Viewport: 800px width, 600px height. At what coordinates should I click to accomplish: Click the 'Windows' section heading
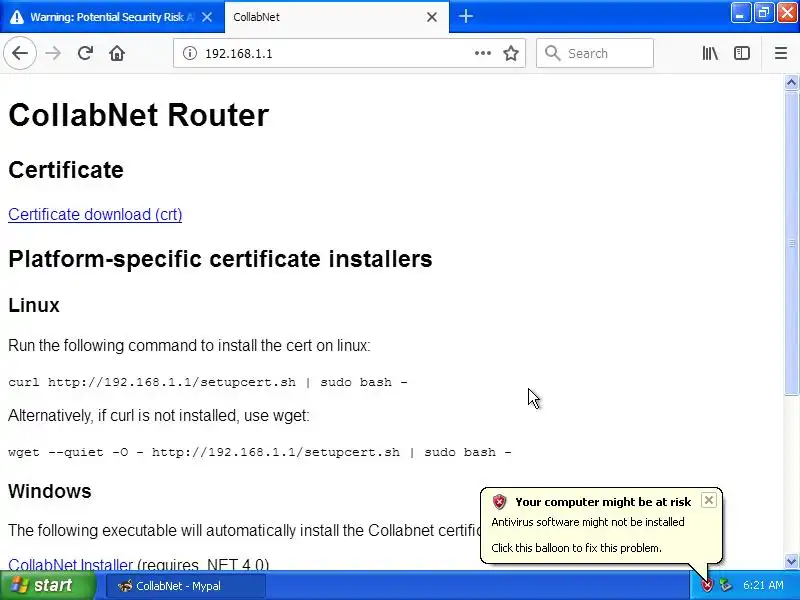pos(49,491)
